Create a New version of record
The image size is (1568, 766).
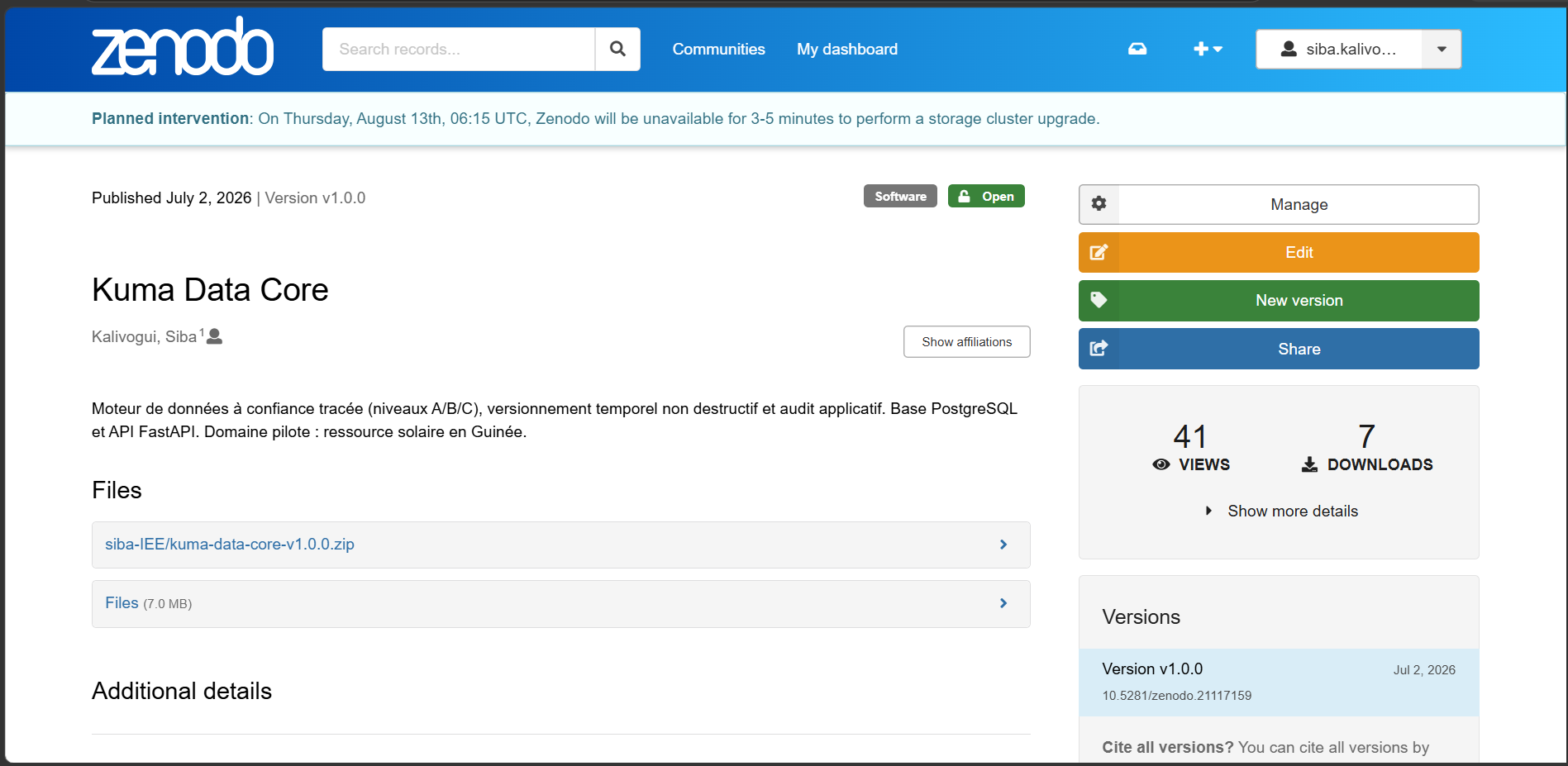coord(1279,301)
